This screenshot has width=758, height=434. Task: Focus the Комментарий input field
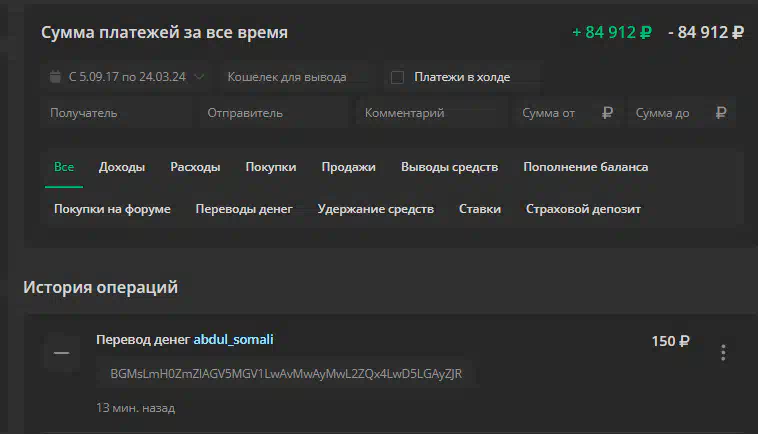point(432,113)
